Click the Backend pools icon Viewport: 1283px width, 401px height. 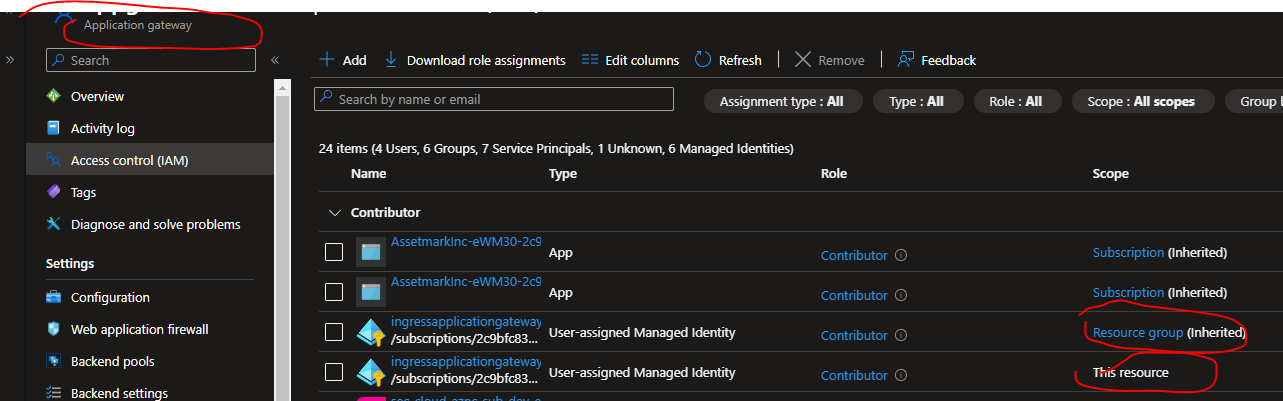[x=54, y=361]
